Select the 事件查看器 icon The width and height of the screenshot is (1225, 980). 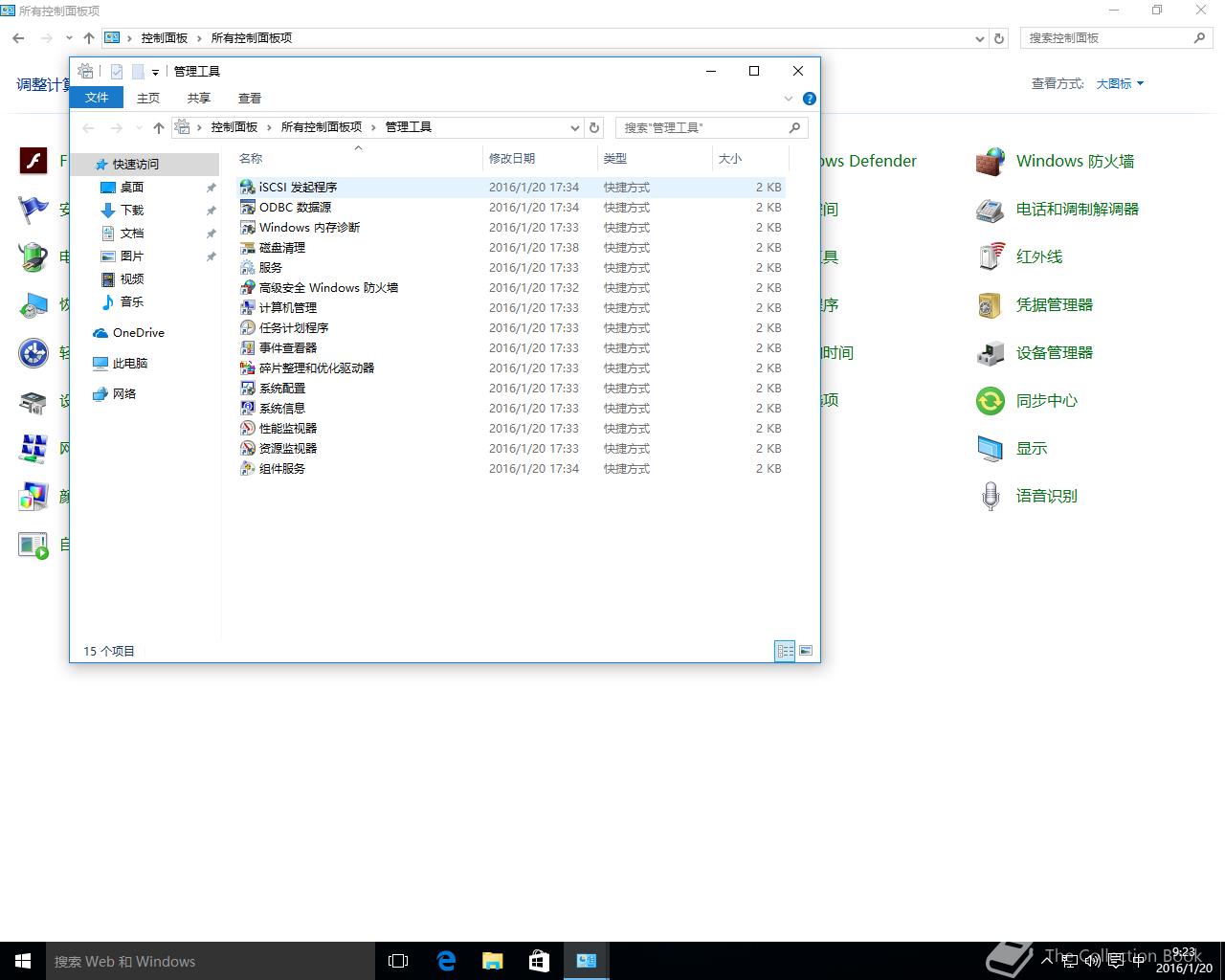point(248,347)
